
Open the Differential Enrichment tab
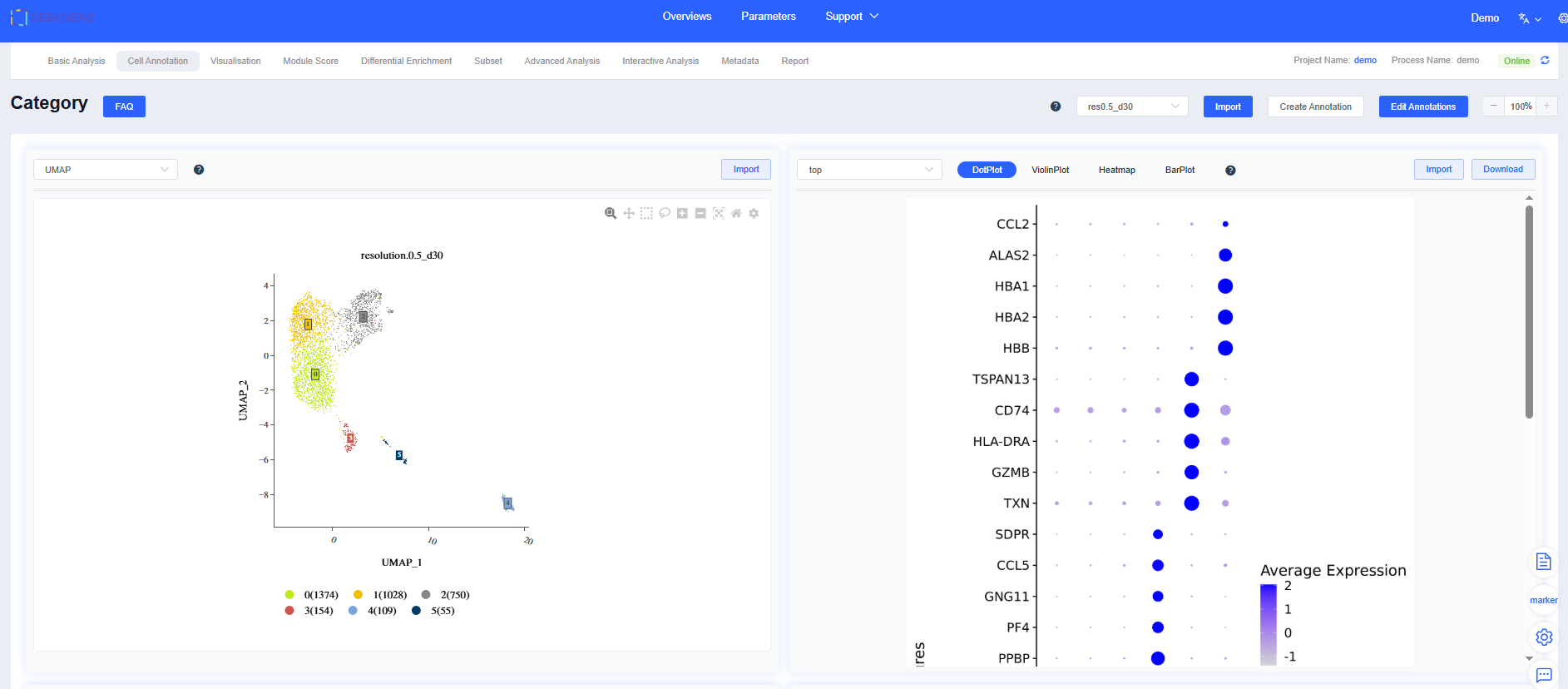(406, 61)
